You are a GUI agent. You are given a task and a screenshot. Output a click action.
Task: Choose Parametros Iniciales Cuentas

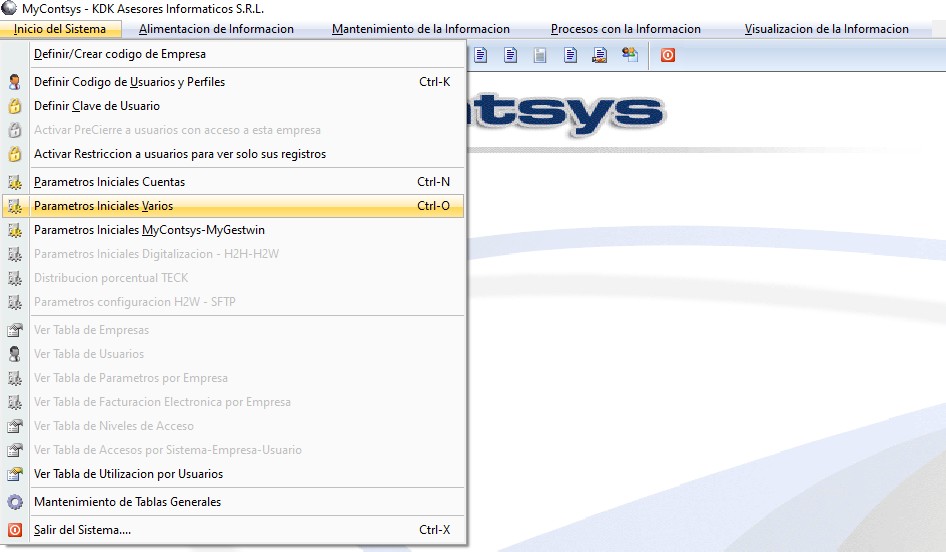(109, 182)
